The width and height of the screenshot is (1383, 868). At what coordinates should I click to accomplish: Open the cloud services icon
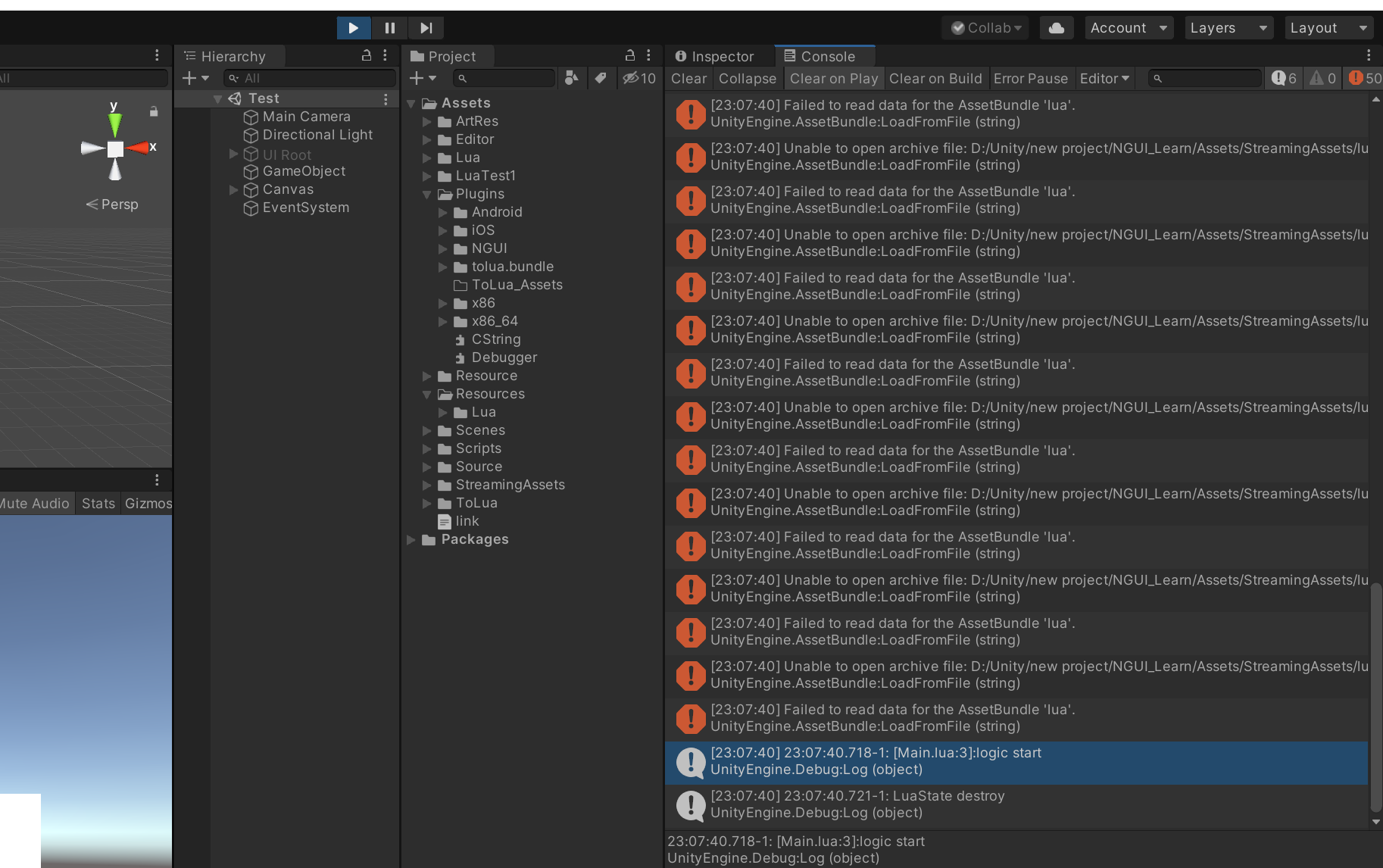point(1056,28)
